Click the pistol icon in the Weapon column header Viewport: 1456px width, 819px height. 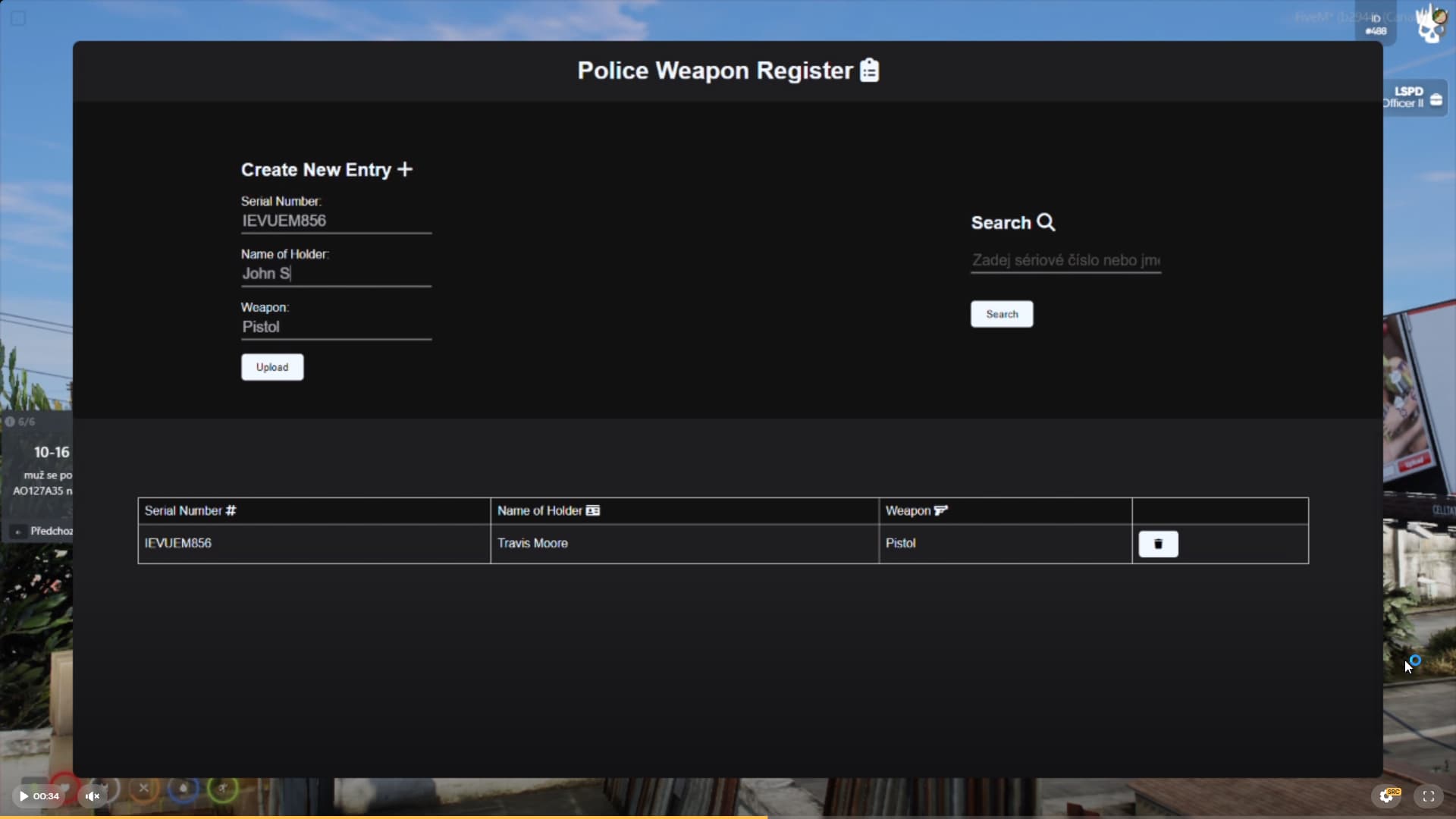940,510
